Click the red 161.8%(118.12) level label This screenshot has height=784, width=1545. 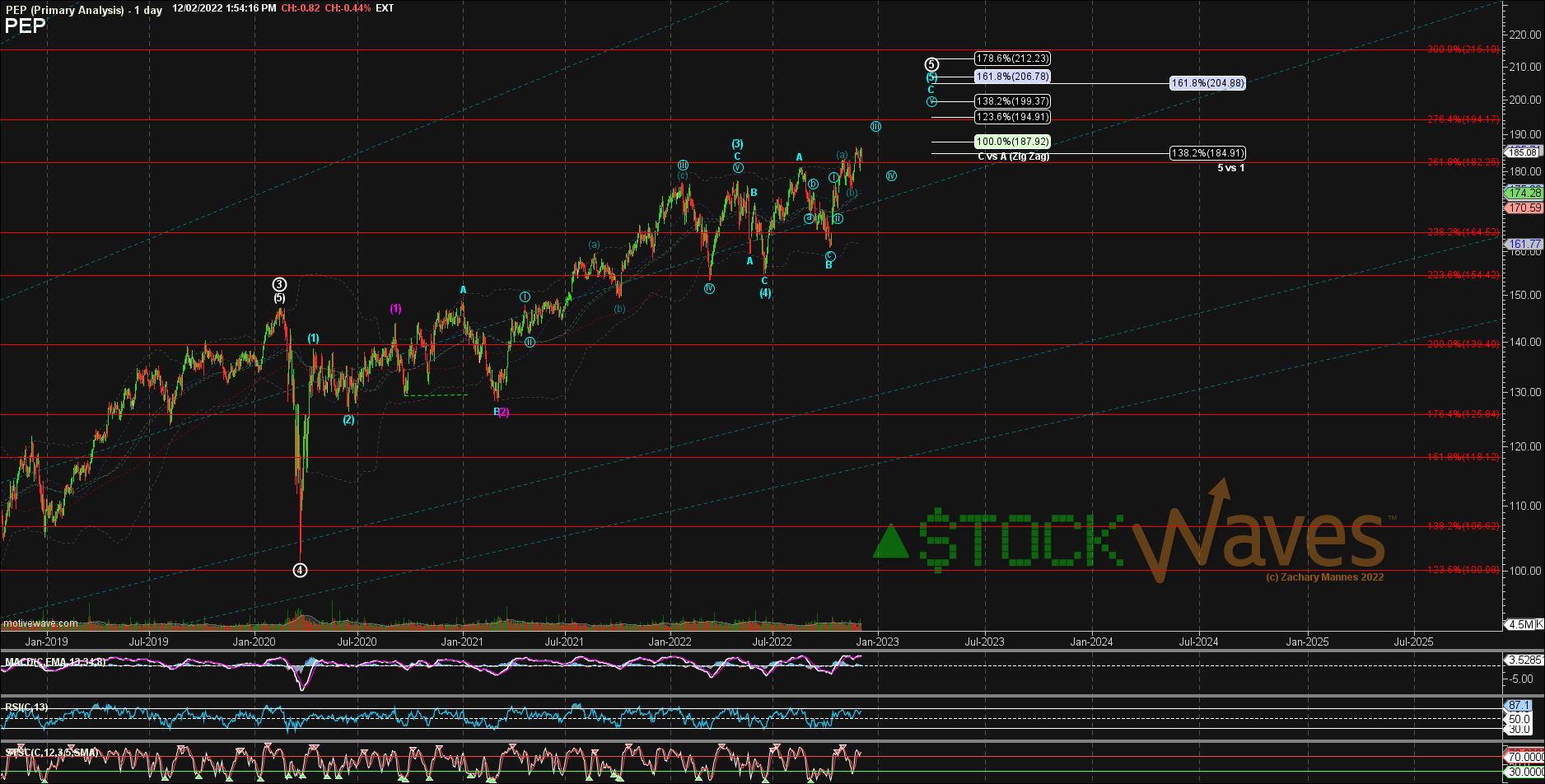tap(1463, 457)
